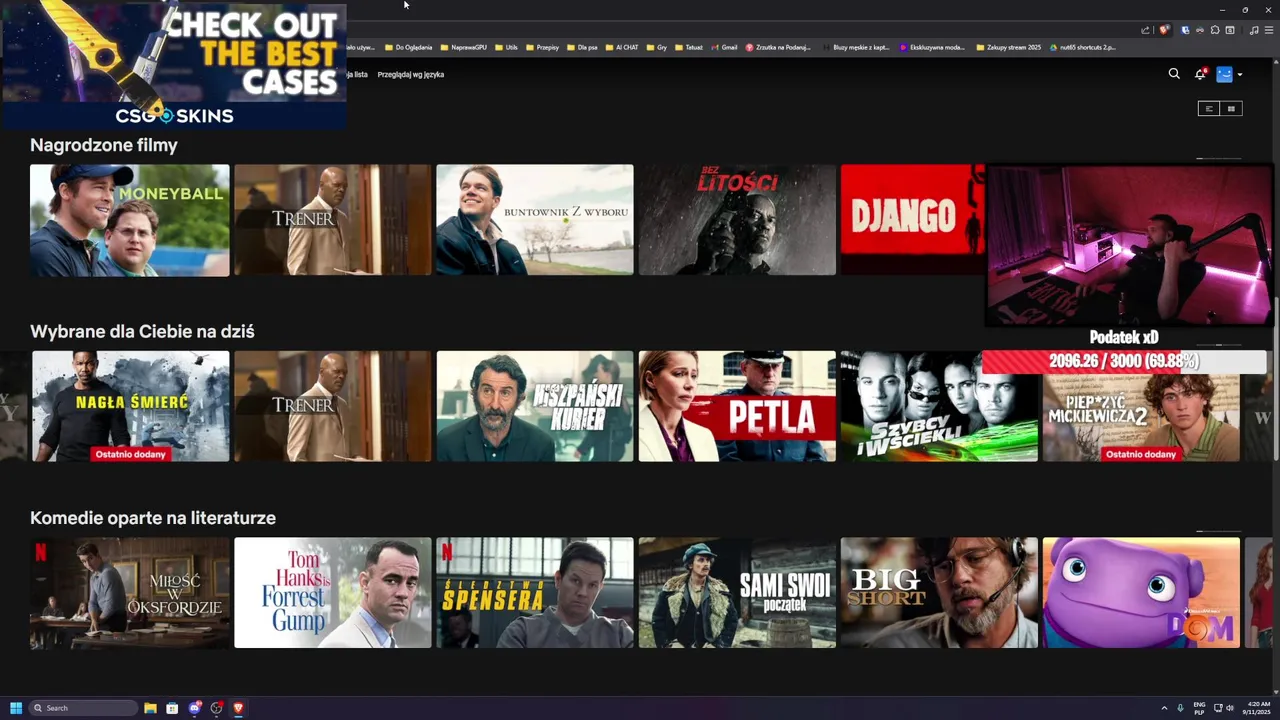Open 'Śledztwo Spensera' thumbnail

pyautogui.click(x=535, y=593)
